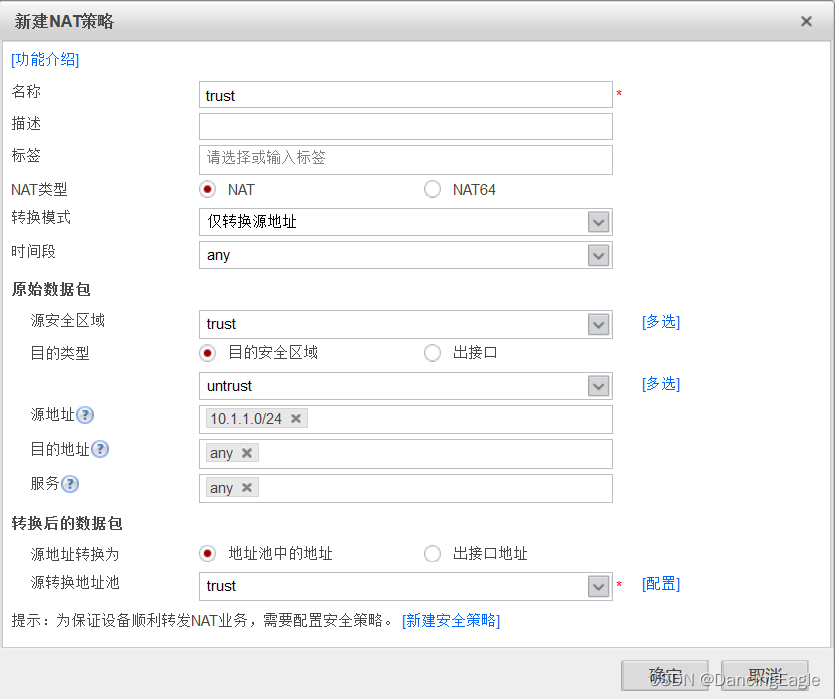Image resolution: width=835 pixels, height=699 pixels.
Task: Click the 取消 button
Action: 765,676
